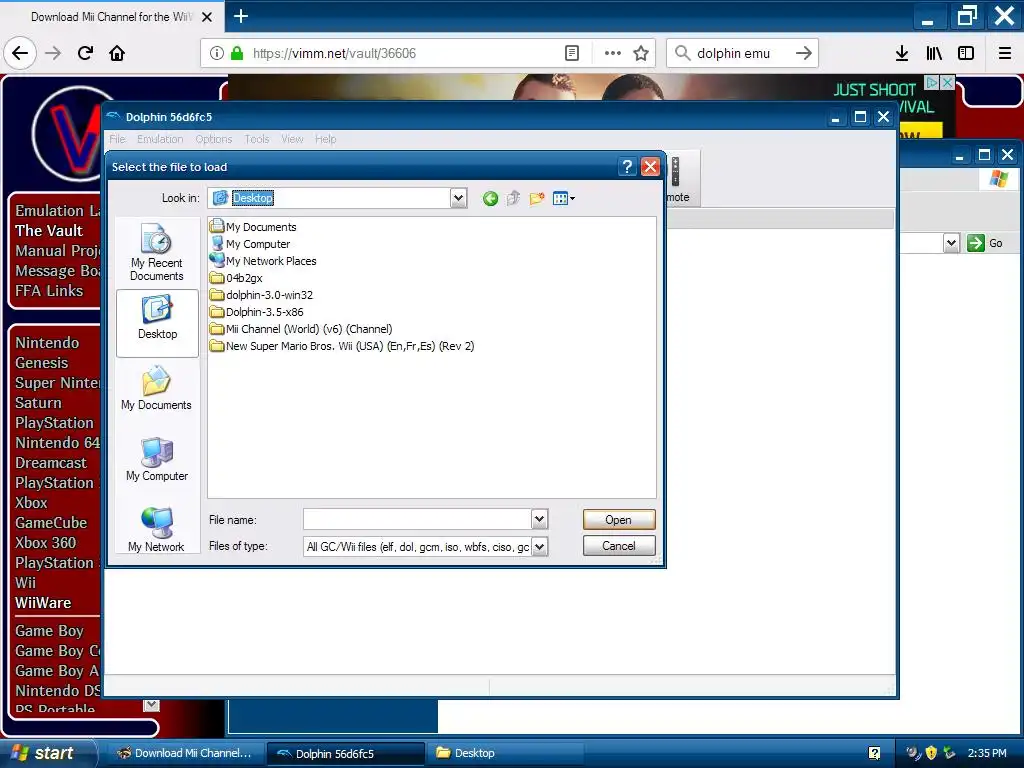Open the Dolphin Options menu
The image size is (1024, 768).
tap(214, 139)
